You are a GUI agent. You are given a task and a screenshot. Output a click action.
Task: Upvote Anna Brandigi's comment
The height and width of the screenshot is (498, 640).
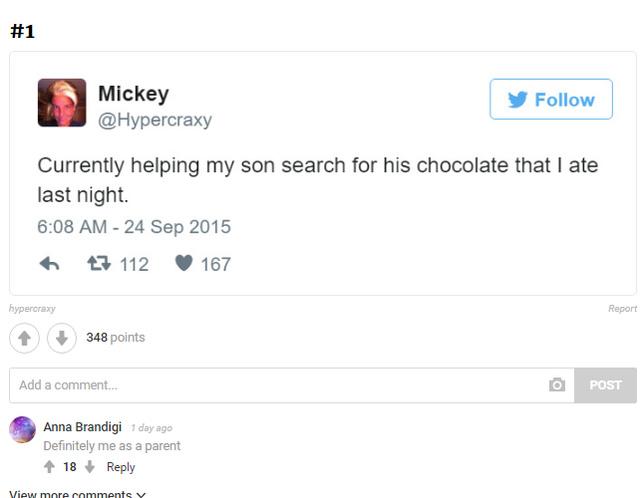point(49,467)
